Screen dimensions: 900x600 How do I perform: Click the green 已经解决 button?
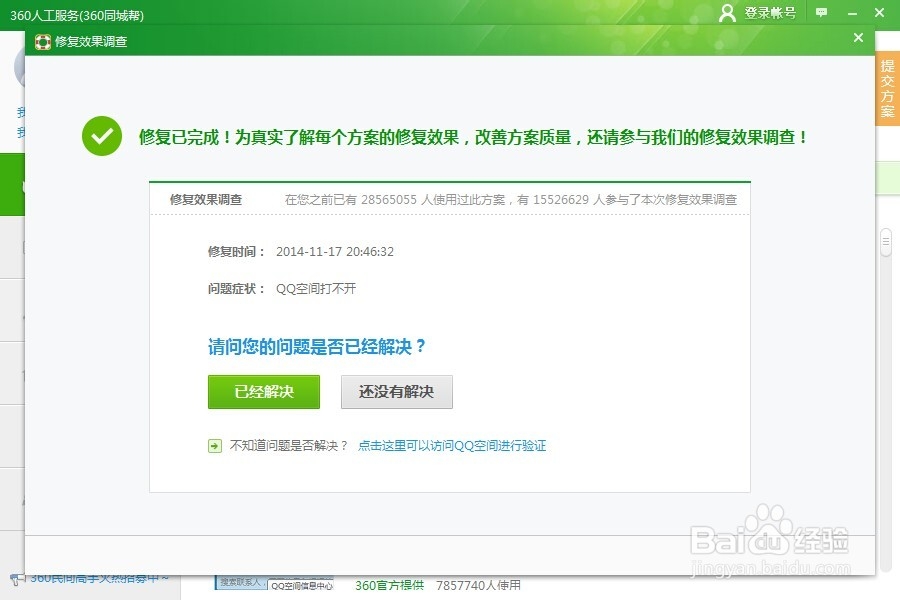click(263, 392)
